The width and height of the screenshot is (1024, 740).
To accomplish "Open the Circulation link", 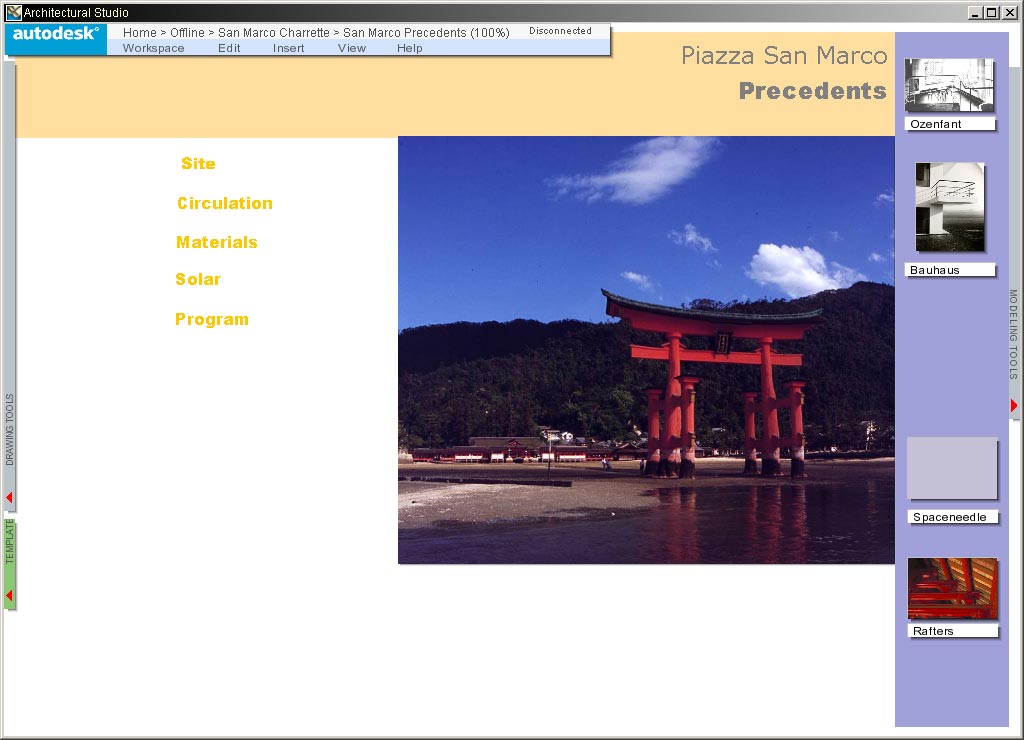I will (225, 203).
